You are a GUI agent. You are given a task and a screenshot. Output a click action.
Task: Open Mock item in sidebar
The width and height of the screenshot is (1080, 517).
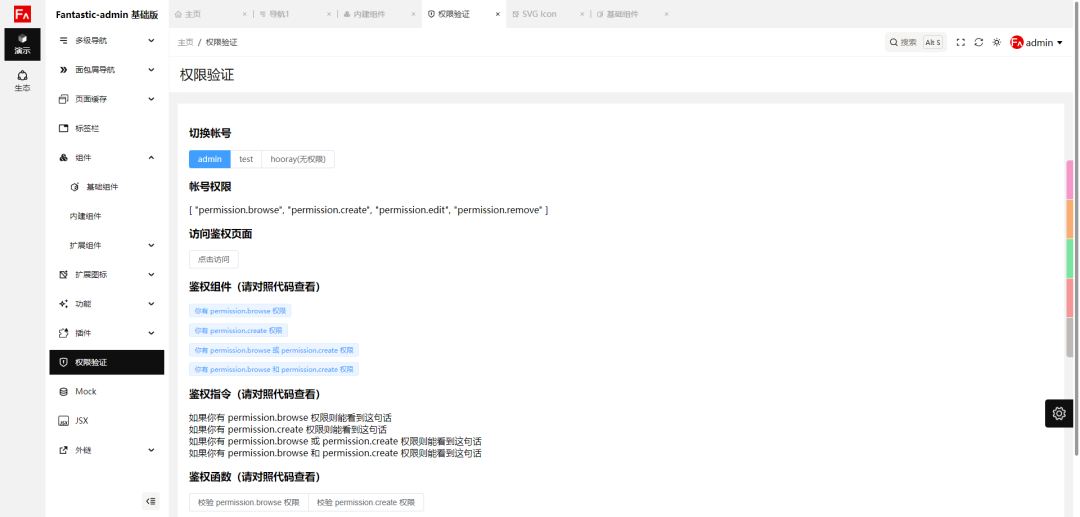[86, 392]
